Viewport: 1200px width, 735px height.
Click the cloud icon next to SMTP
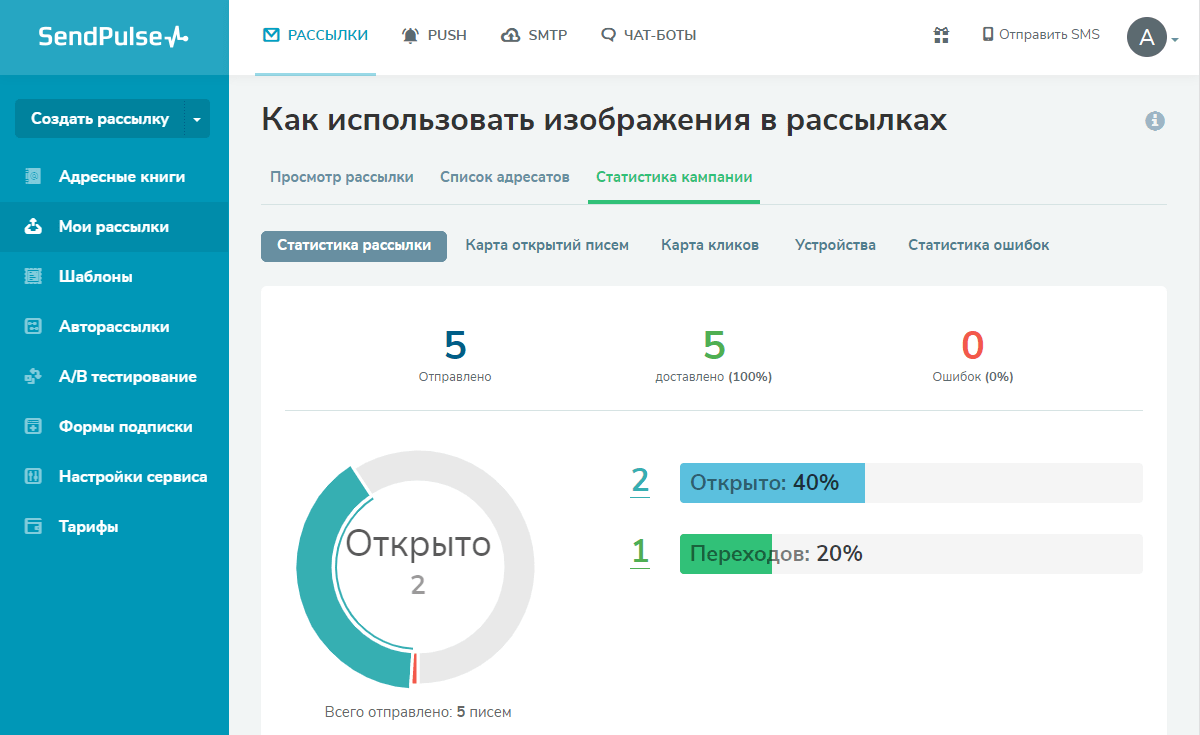[511, 35]
